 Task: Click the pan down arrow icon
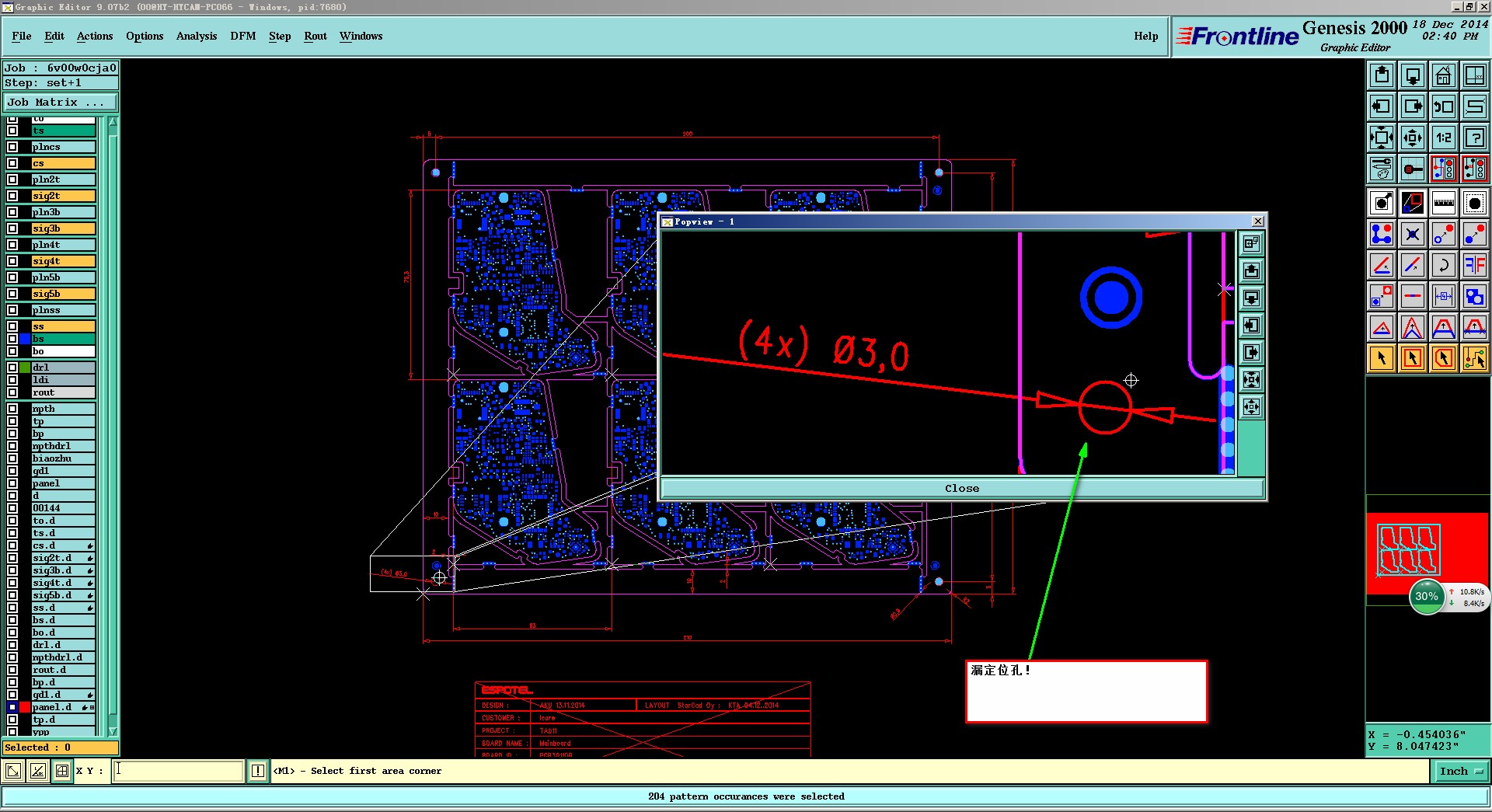tap(1413, 75)
